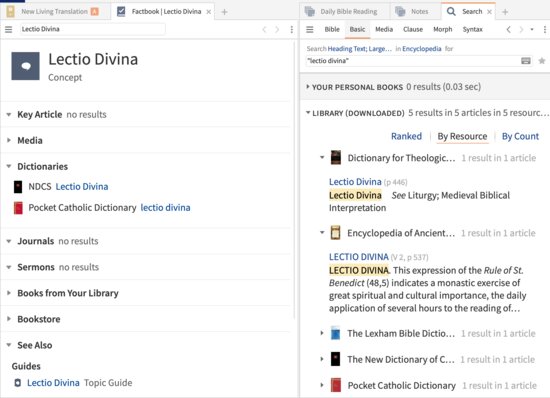Expand the Bookstore section

coord(9,319)
